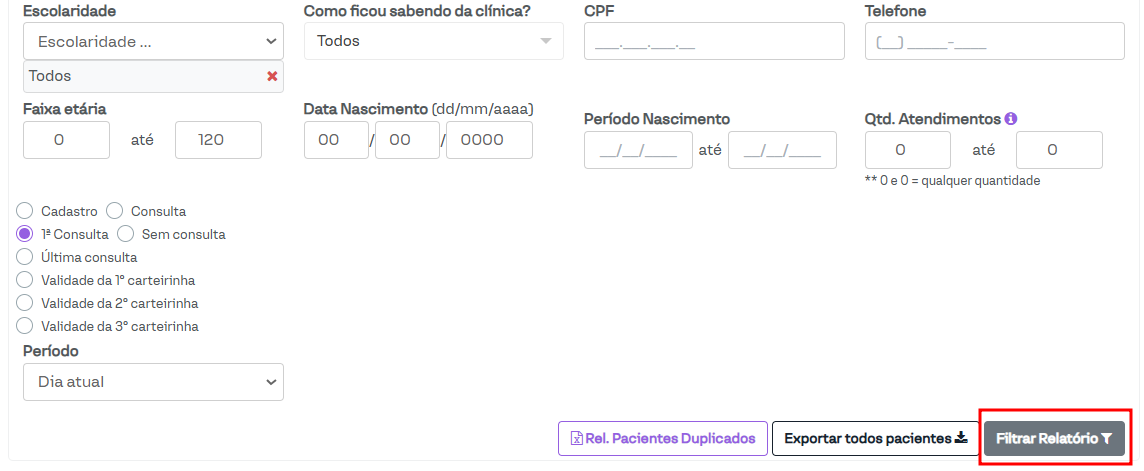Screen dimensions: 1144x471
Task: Click the maximum age field showing 120
Action: point(218,140)
